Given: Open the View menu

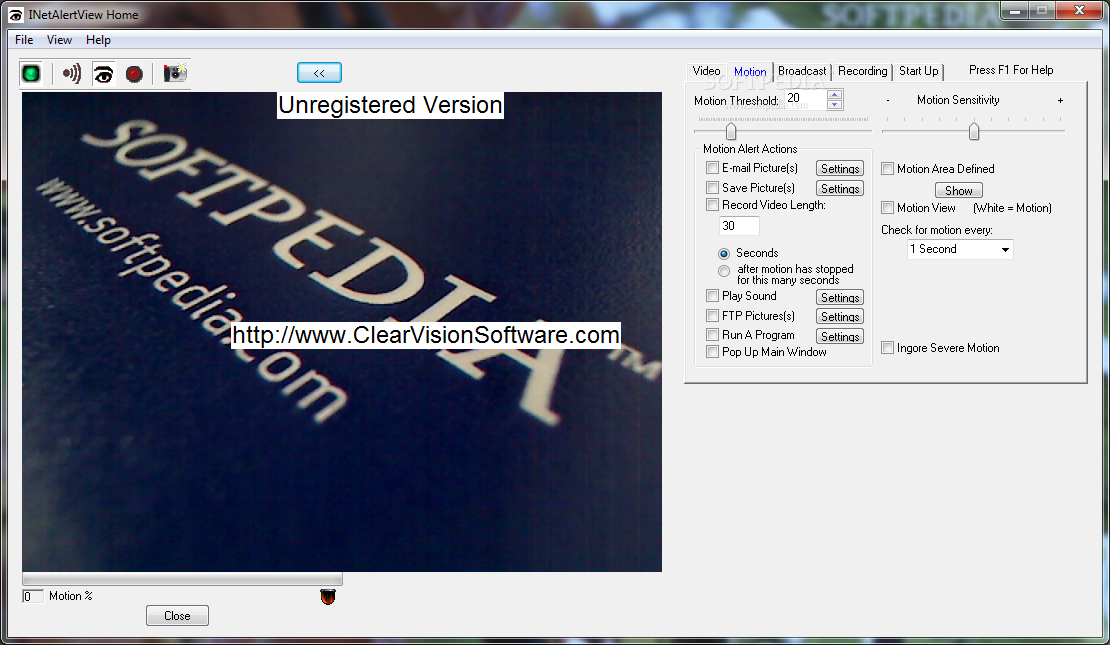Looking at the screenshot, I should (x=59, y=40).
